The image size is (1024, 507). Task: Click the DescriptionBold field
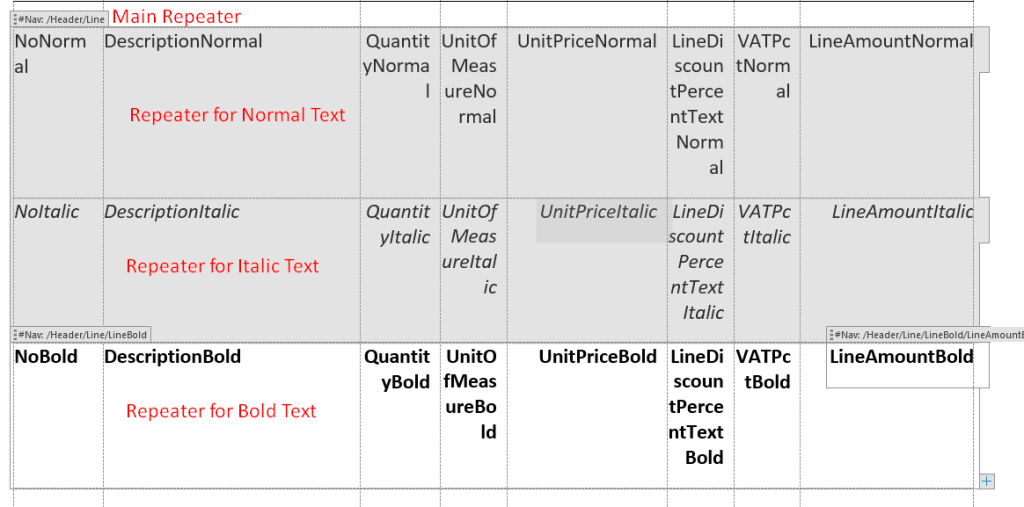click(173, 357)
